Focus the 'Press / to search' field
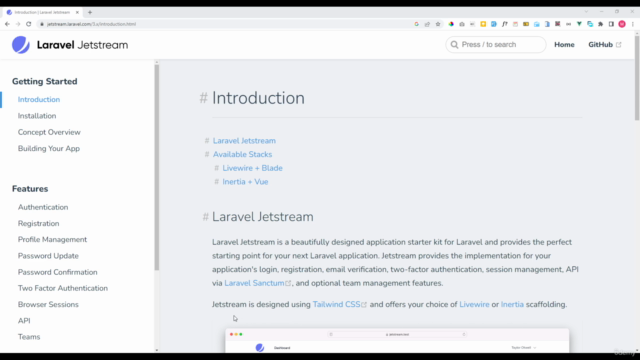This screenshot has height=360, width=640. click(x=496, y=44)
